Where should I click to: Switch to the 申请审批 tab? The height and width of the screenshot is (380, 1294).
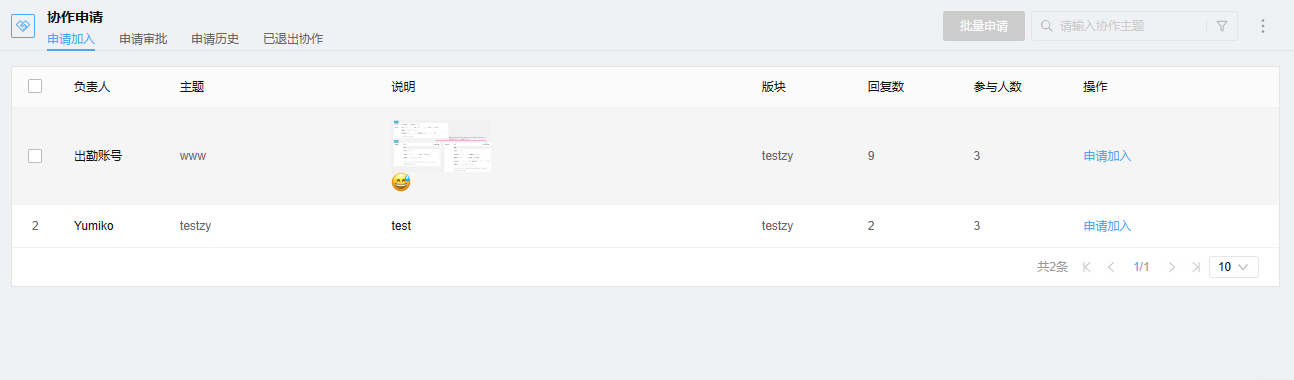(143, 39)
